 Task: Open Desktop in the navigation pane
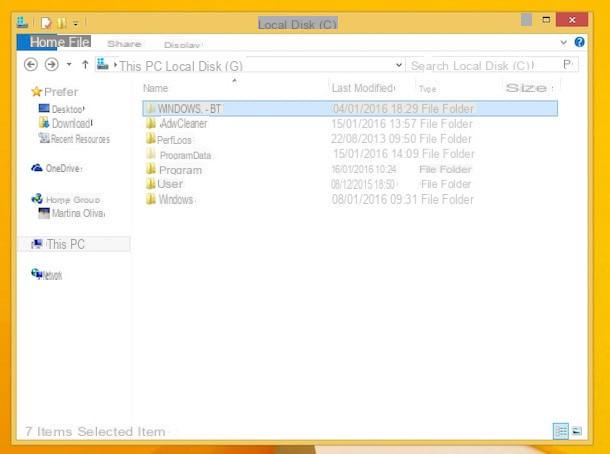61,109
